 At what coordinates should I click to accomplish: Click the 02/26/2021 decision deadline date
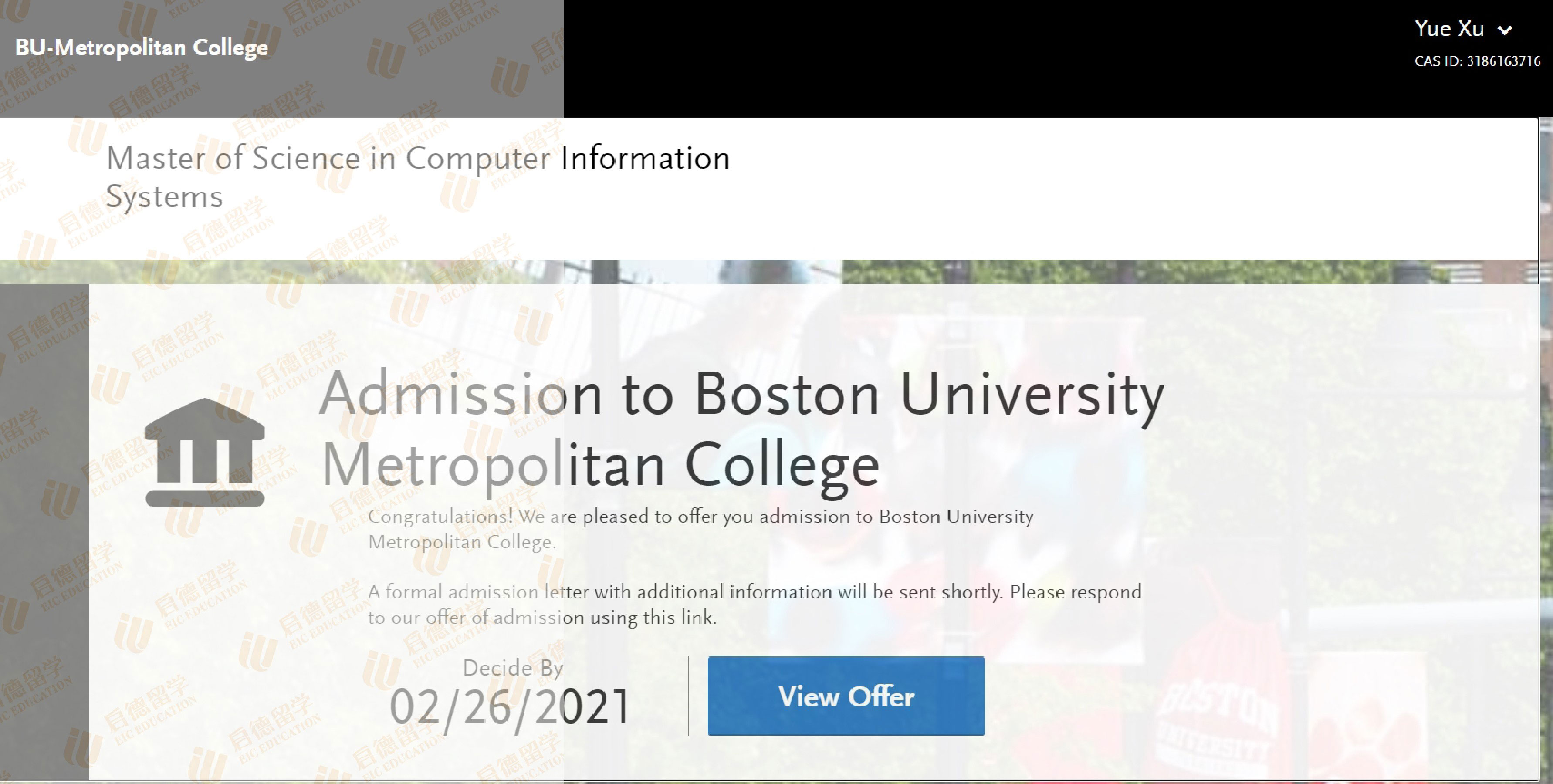coord(510,707)
